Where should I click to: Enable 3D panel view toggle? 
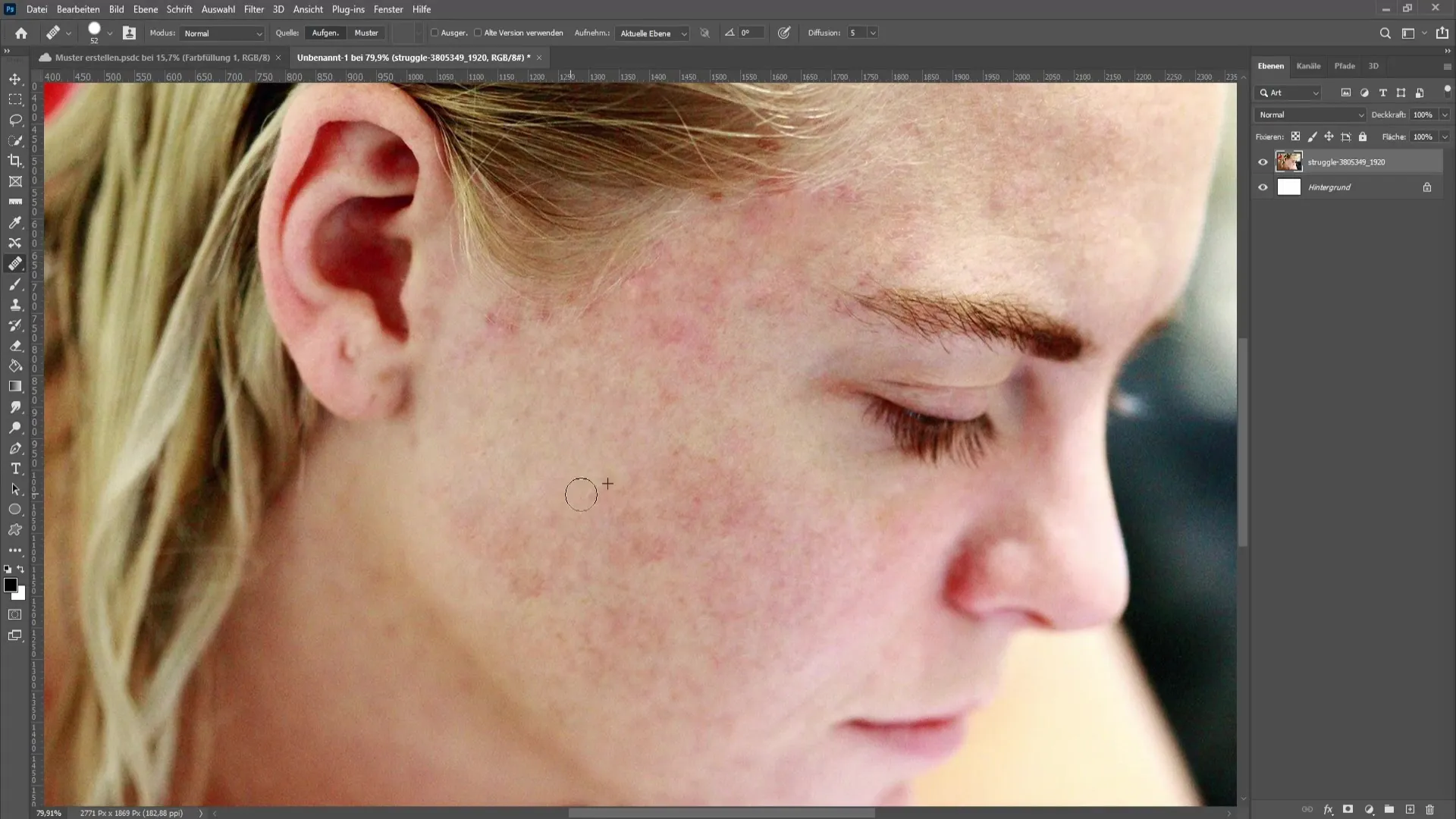[x=1375, y=66]
